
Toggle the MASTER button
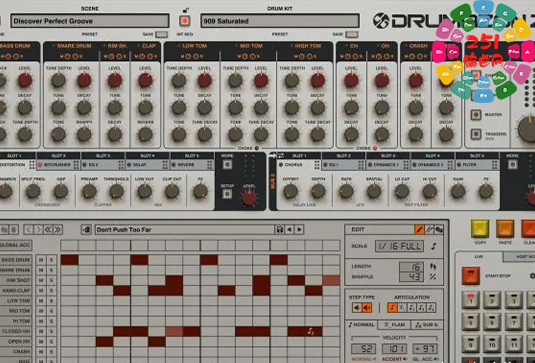click(x=476, y=115)
